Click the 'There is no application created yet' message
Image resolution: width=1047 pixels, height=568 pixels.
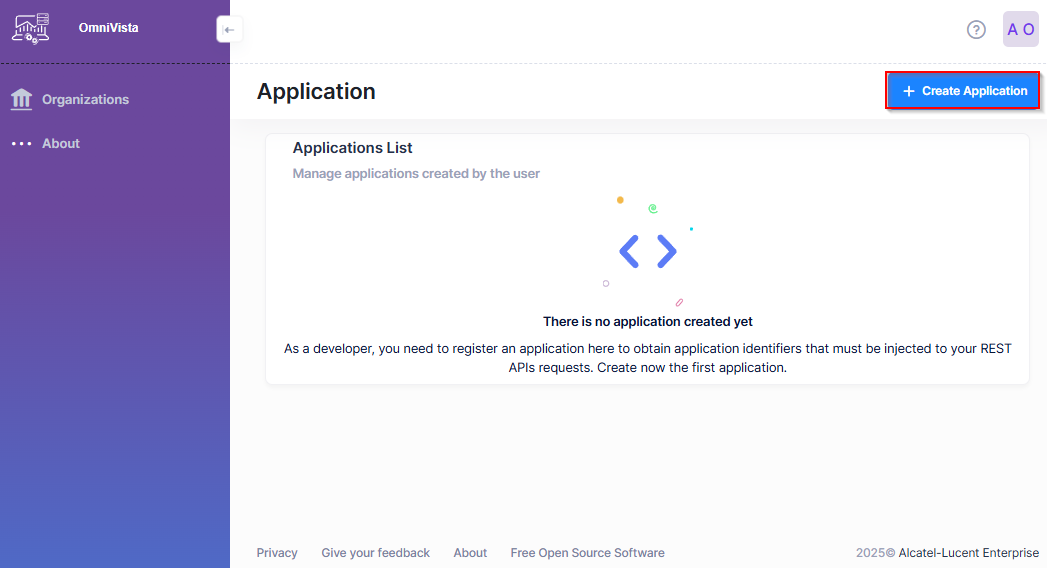tap(647, 322)
